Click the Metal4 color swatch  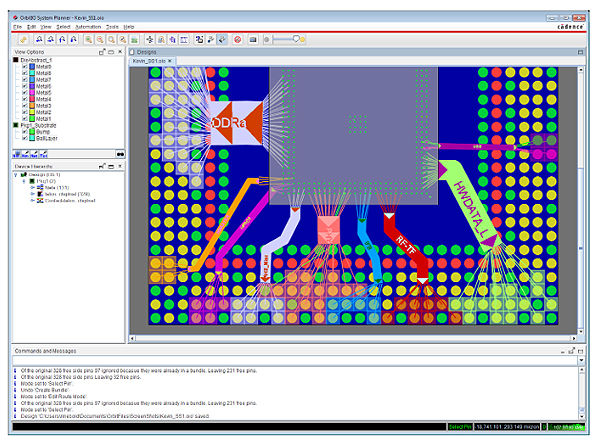tap(34, 99)
